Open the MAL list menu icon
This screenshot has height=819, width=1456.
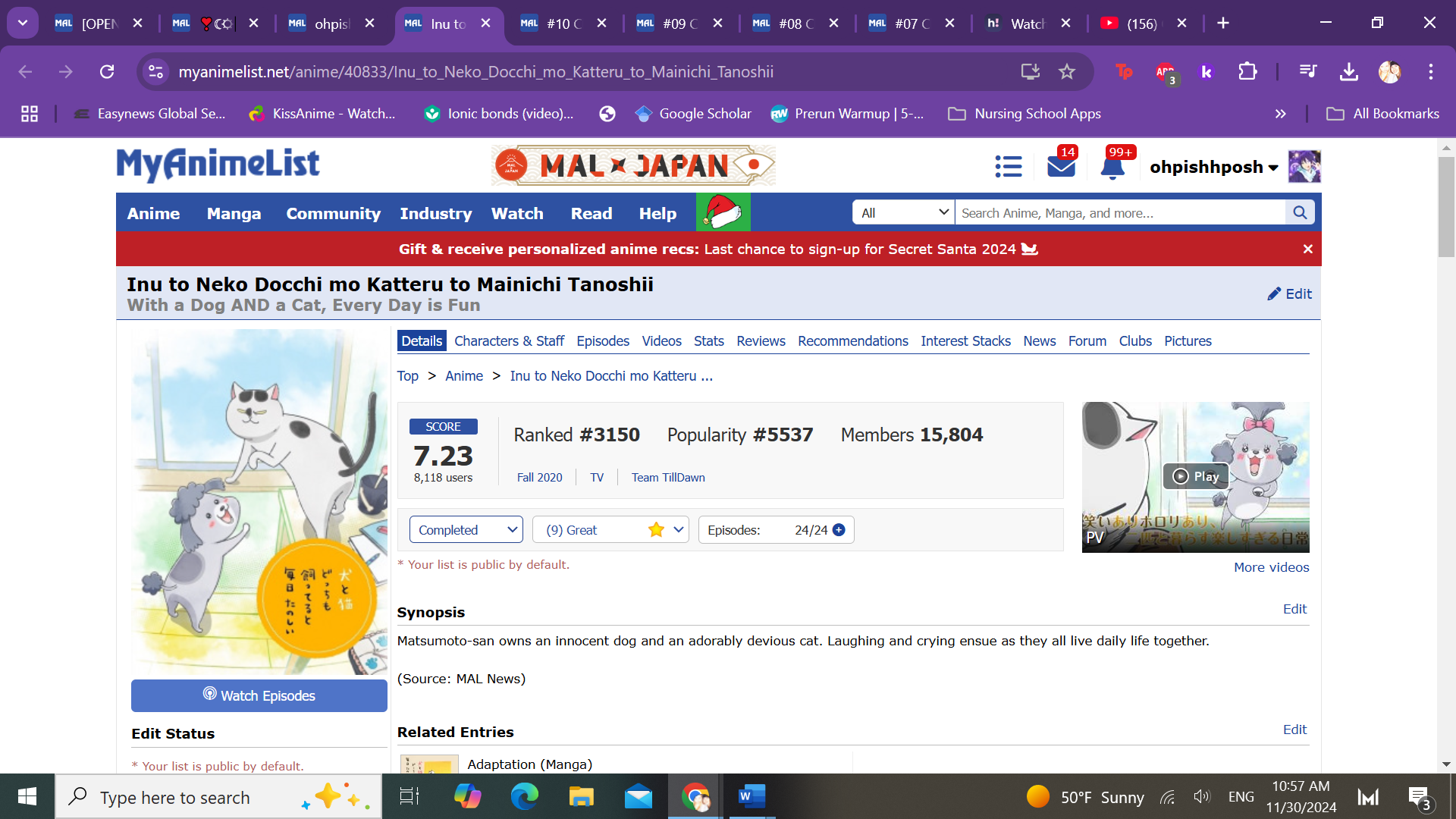1008,167
